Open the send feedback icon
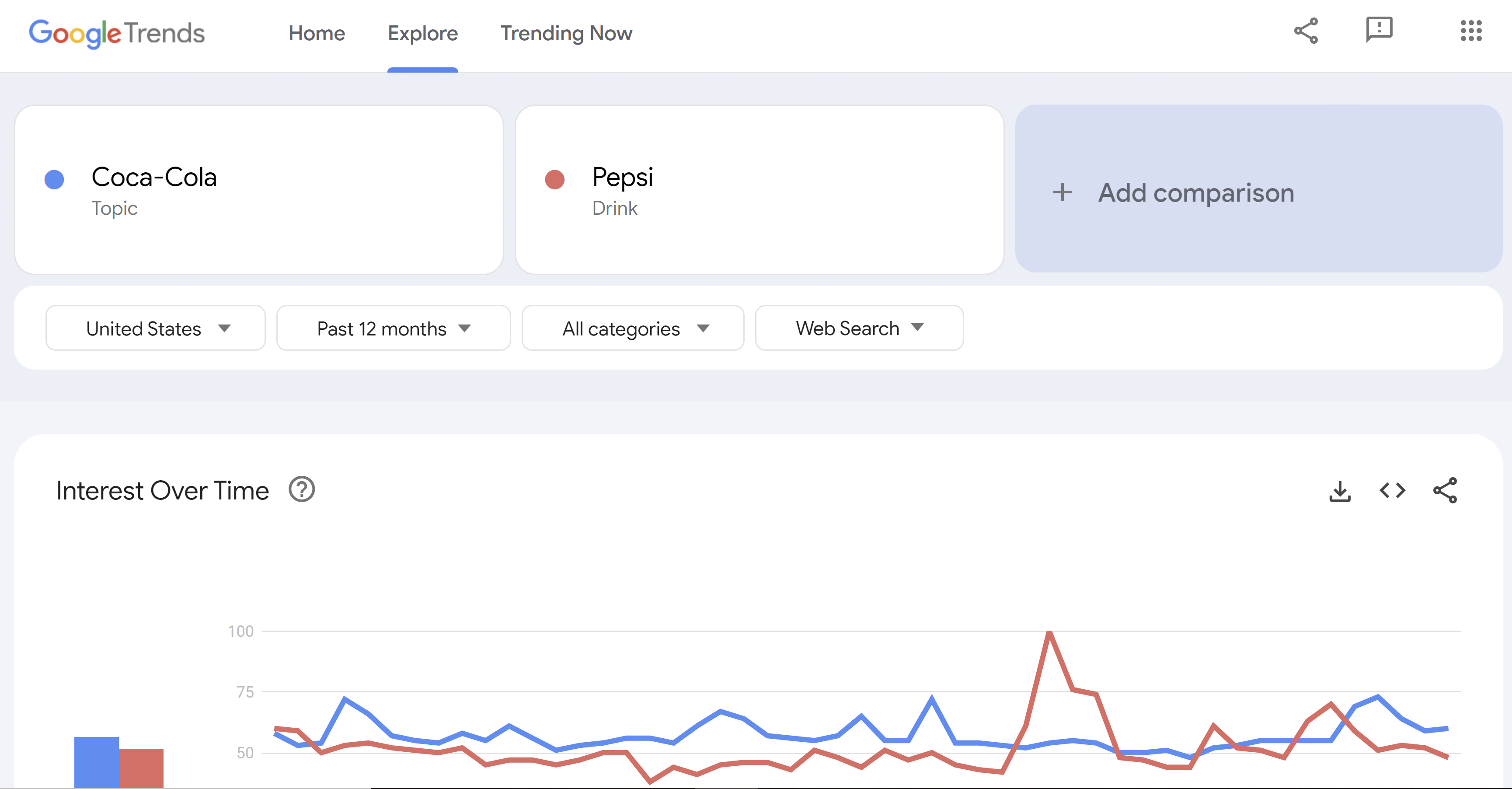Viewport: 1512px width, 789px height. (1379, 29)
